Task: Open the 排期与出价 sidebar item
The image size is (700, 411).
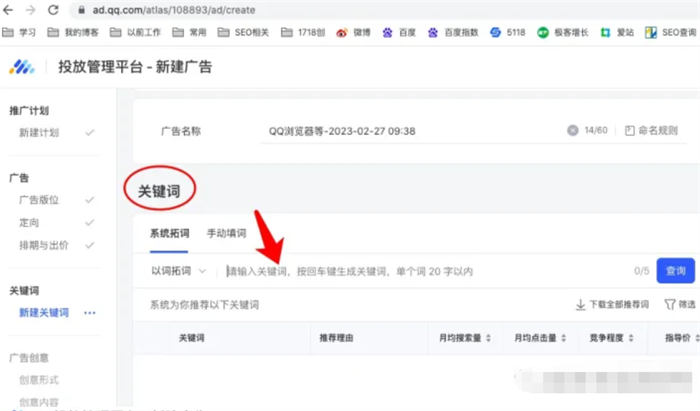Action: click(x=42, y=245)
